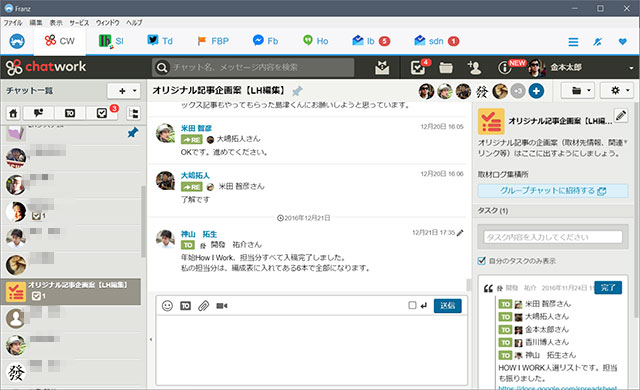640x390 pixels.
Task: Click the plus button to create new chat
Action: (124, 91)
